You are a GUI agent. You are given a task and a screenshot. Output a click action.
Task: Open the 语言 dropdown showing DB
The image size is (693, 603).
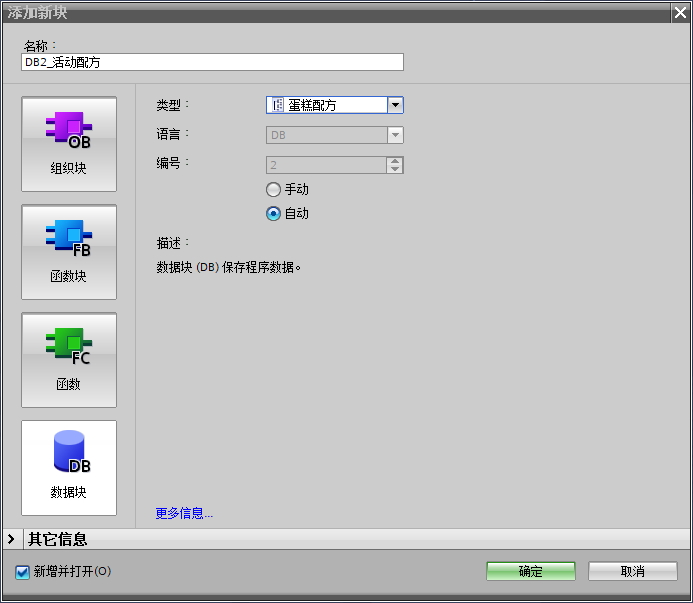coord(396,135)
